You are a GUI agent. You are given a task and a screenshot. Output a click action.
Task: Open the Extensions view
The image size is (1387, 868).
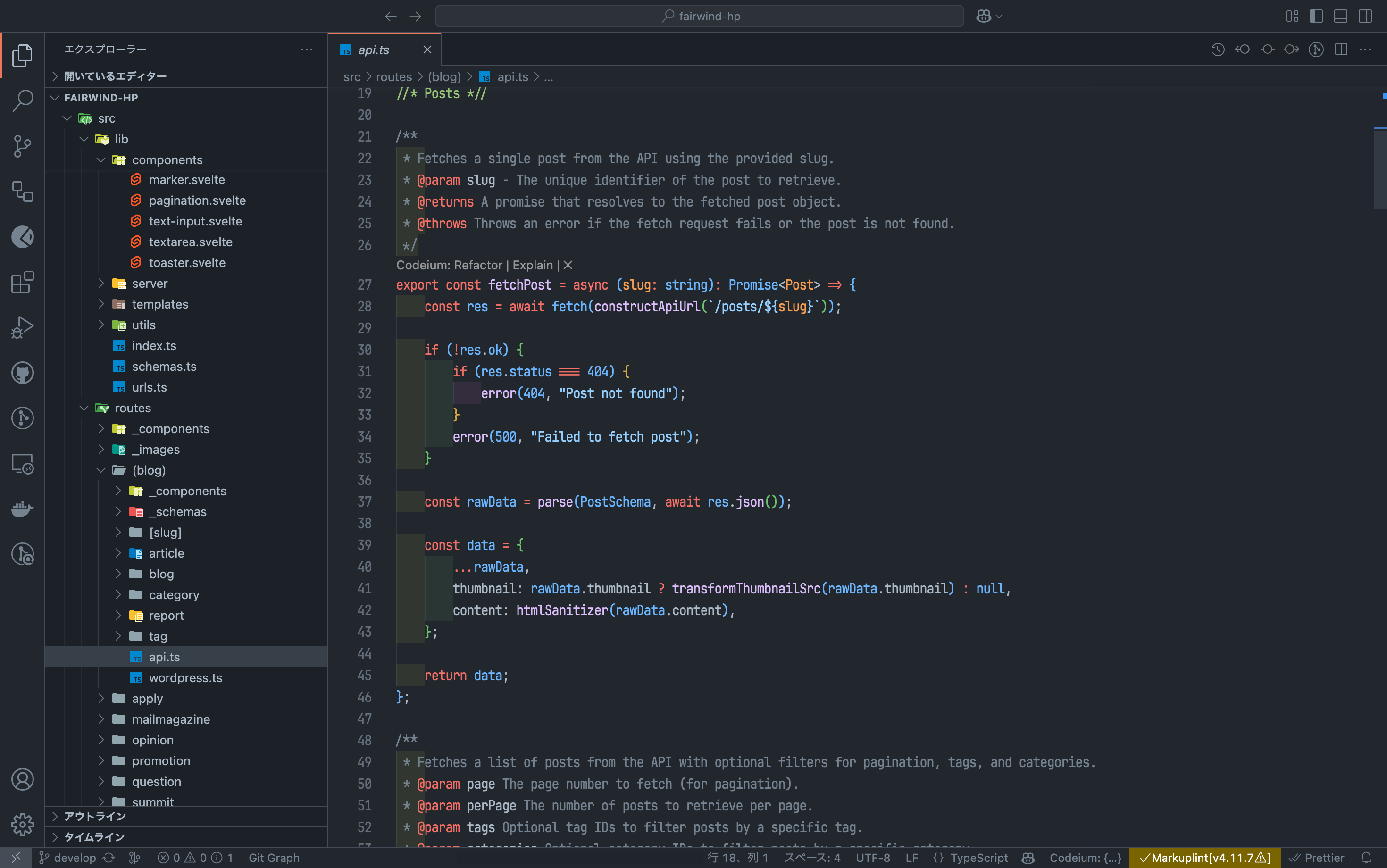22,283
